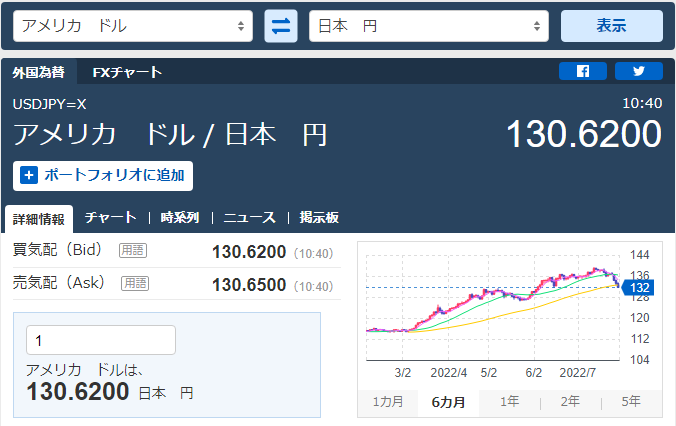Screen dimensions: 676x426
Task: Expand the 日本 円 currency dropdown
Action: (429, 26)
